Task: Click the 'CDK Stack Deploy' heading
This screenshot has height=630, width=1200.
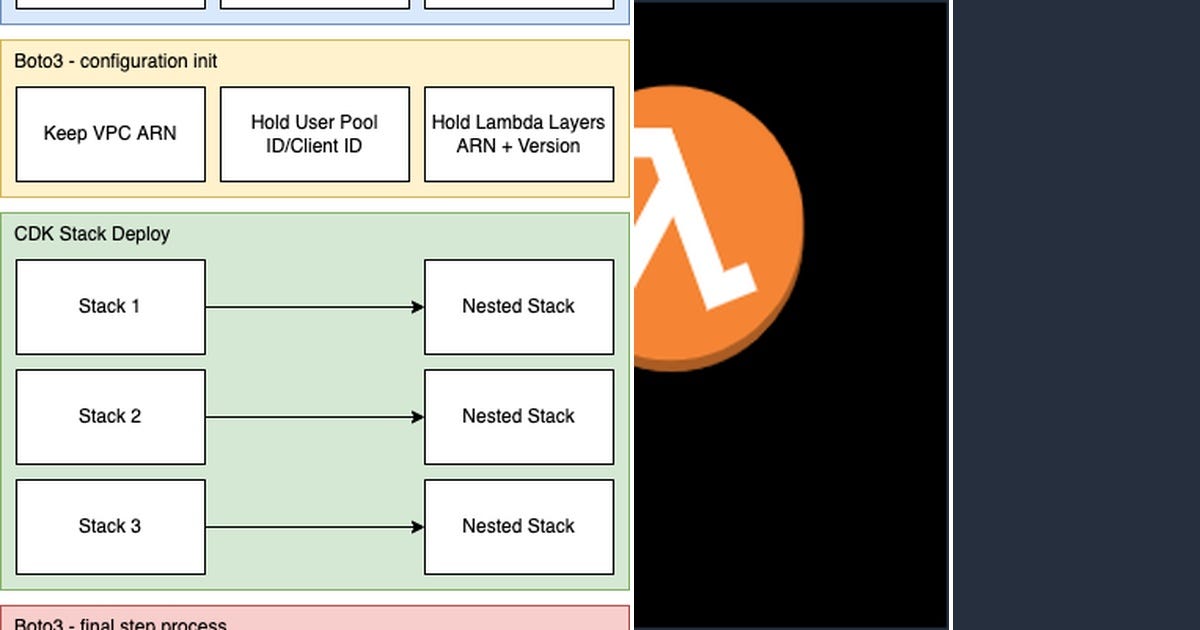Action: coord(92,234)
